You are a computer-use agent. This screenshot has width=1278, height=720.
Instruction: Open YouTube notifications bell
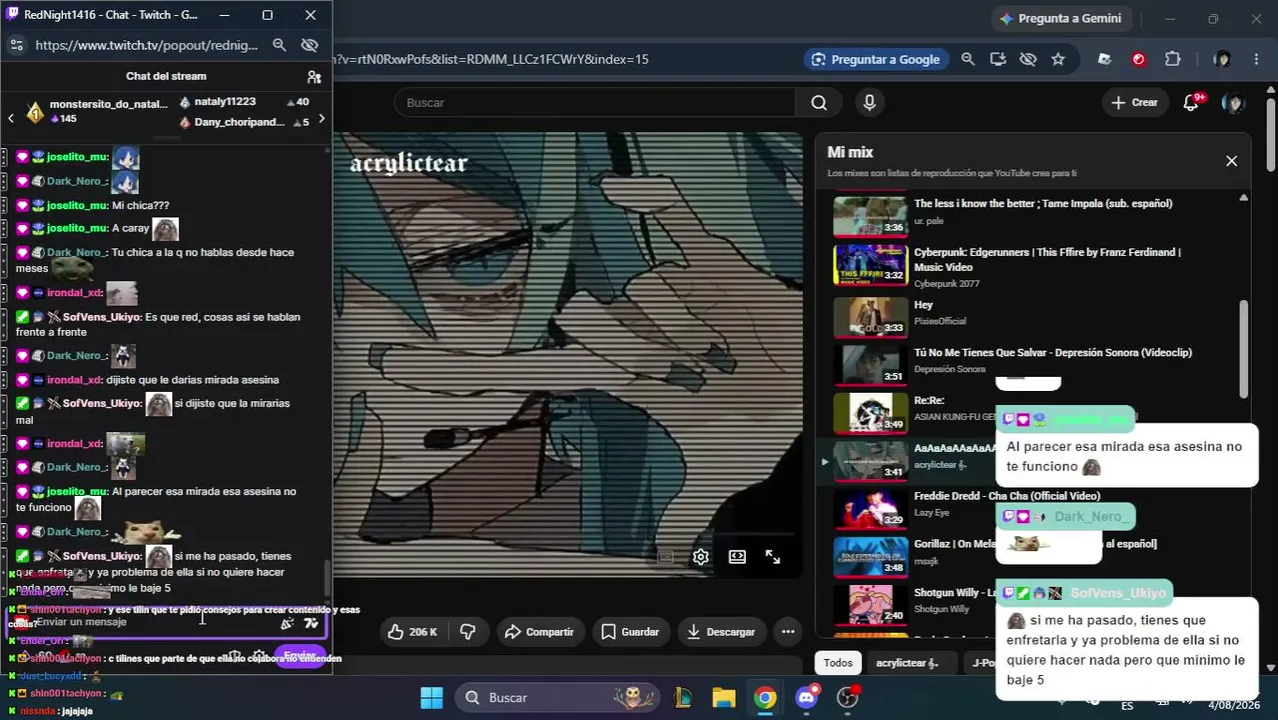(x=1191, y=102)
